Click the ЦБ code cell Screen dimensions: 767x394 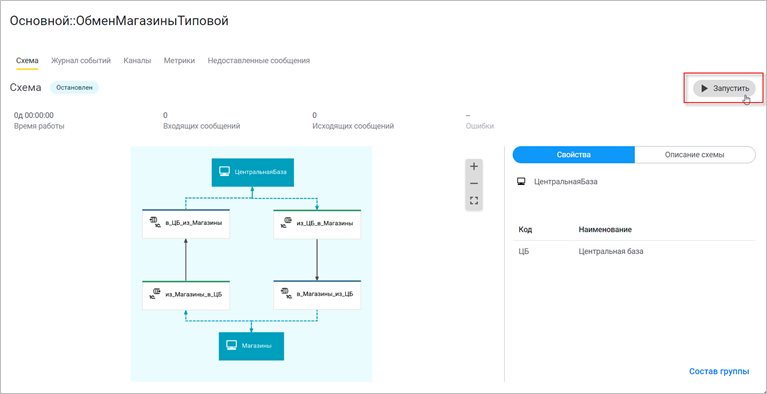click(x=523, y=252)
